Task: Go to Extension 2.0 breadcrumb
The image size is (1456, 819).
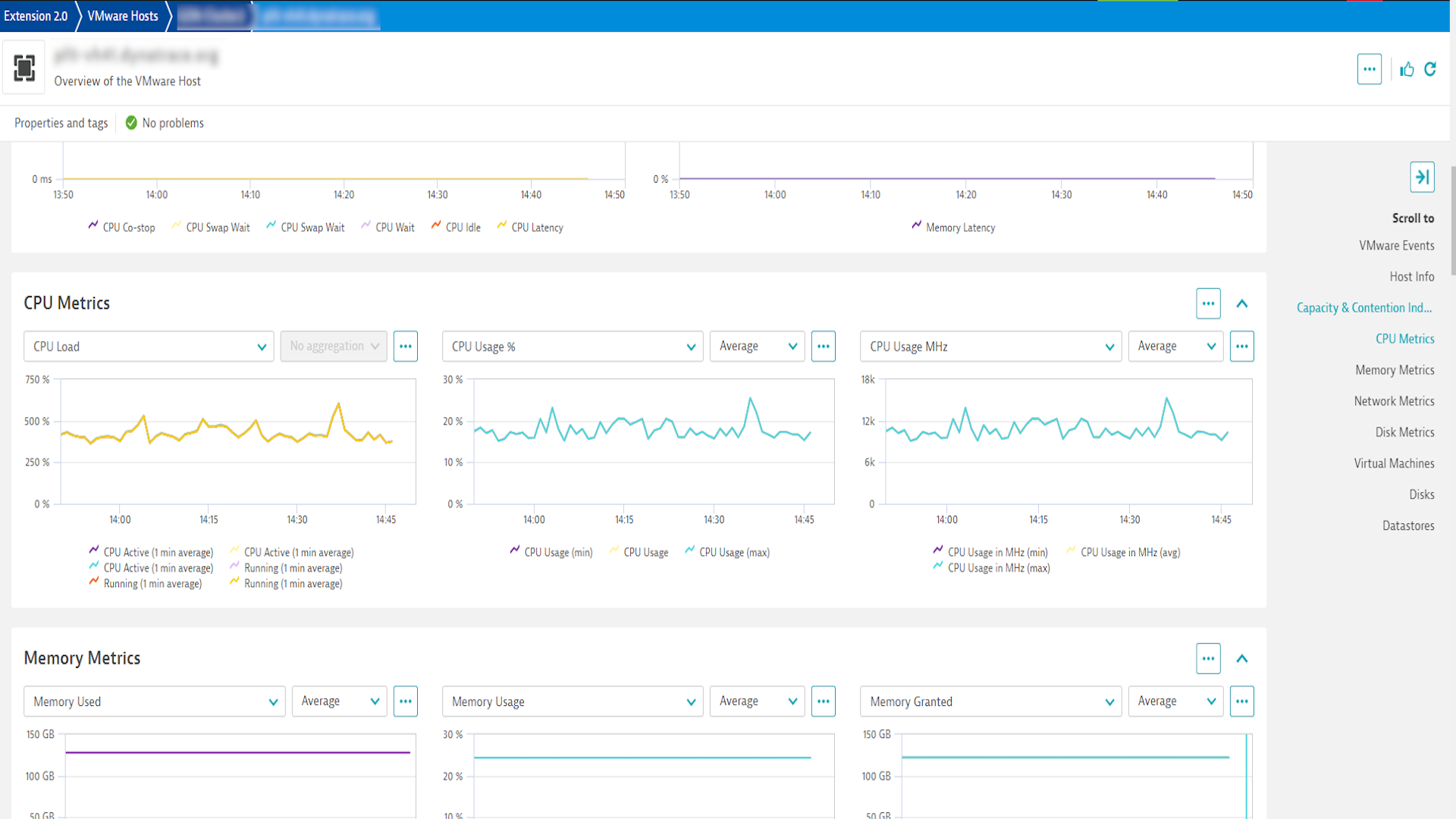Action: 36,16
